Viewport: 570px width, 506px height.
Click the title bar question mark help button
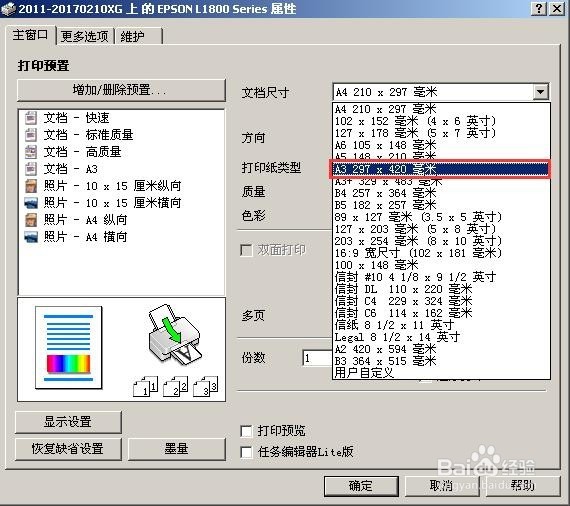539,8
